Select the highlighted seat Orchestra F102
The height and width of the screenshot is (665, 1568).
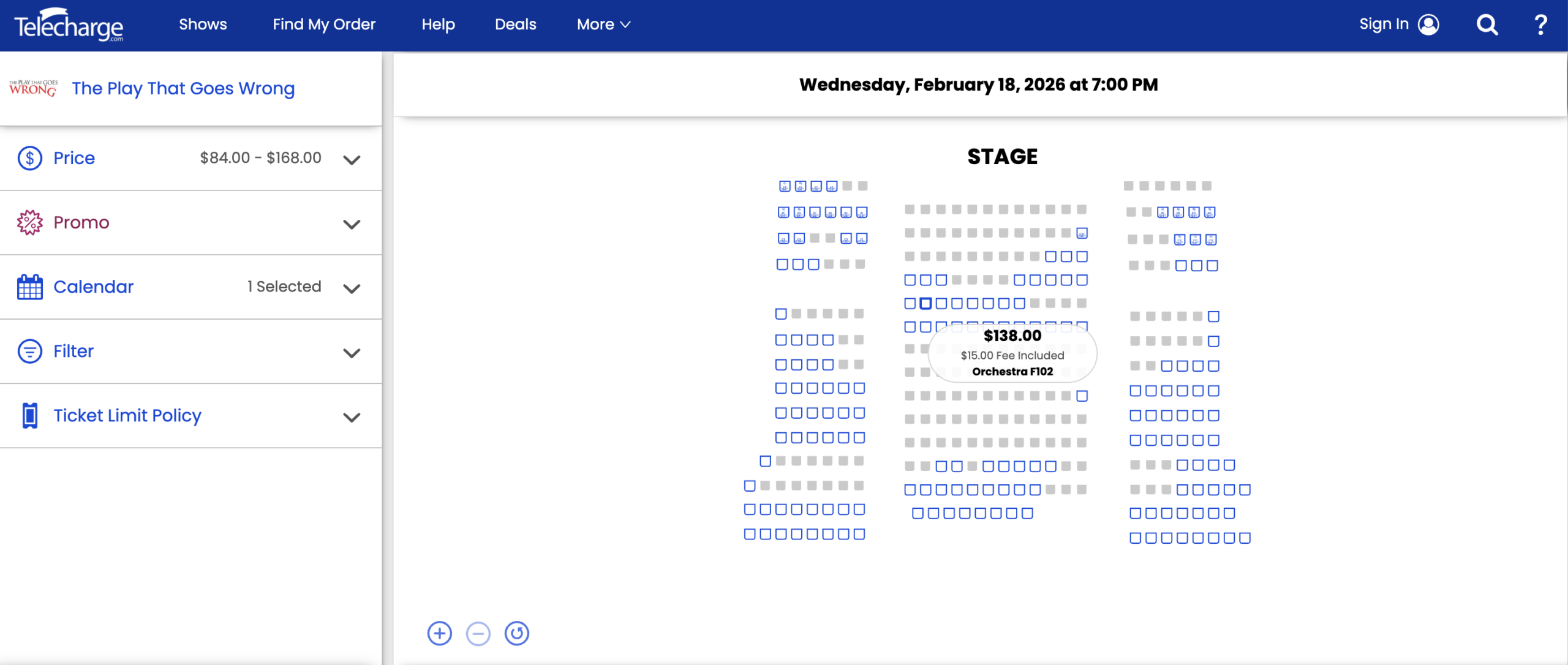[x=925, y=303]
